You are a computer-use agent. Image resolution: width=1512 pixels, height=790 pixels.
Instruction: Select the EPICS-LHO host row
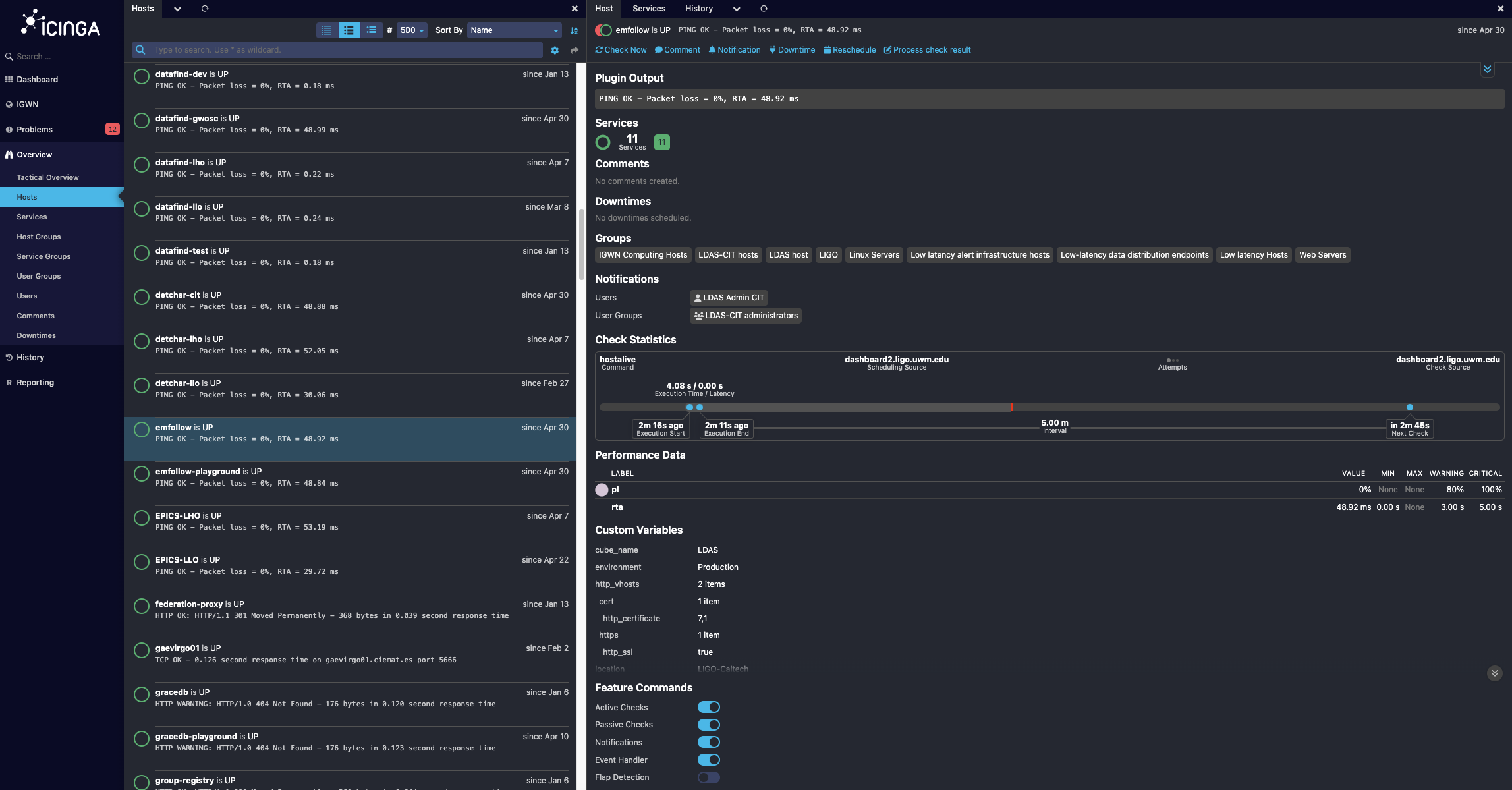[350, 528]
